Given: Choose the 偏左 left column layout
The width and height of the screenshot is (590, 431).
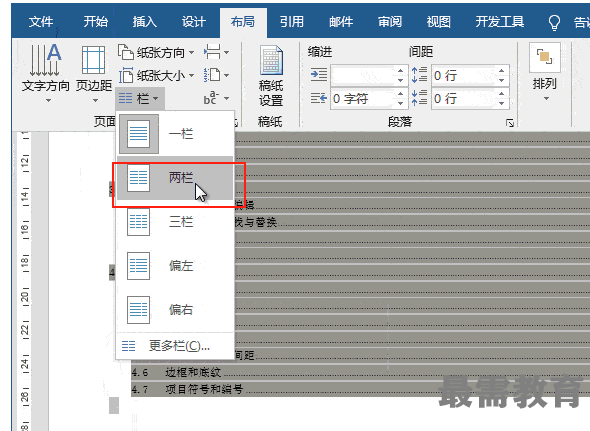Looking at the screenshot, I should point(175,266).
